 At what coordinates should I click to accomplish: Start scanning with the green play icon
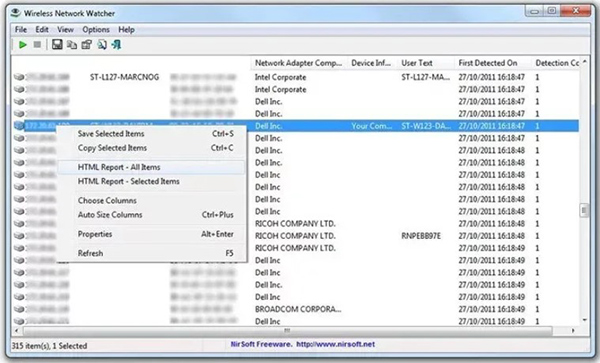(23, 45)
